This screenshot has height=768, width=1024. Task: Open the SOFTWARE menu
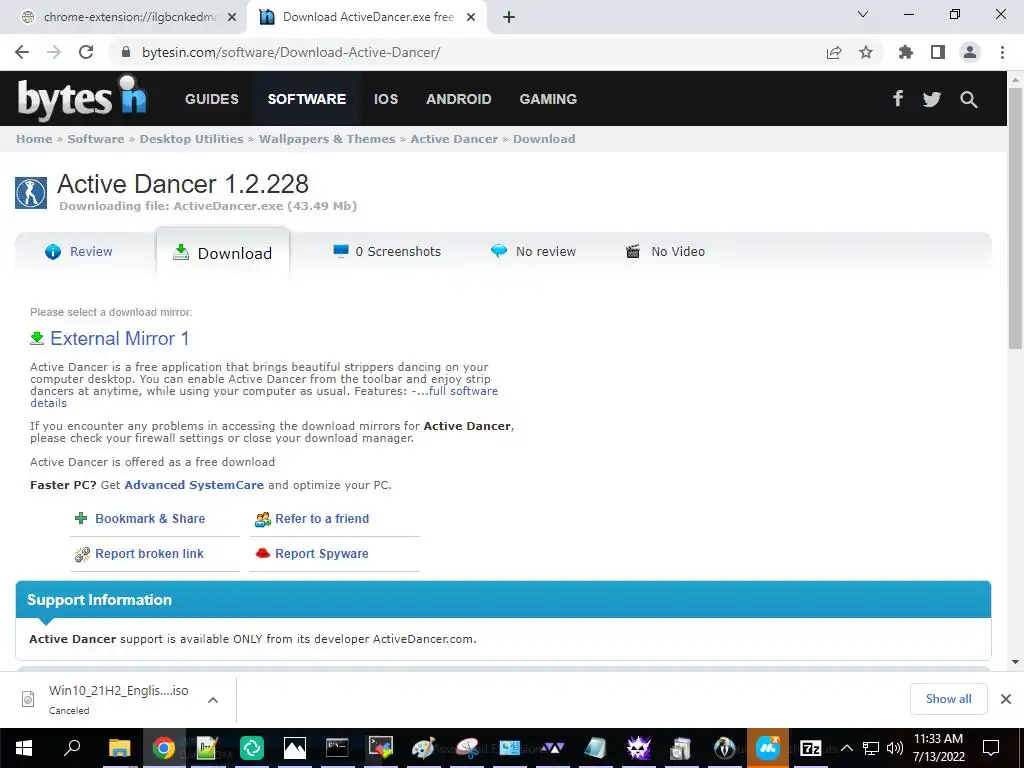tap(307, 99)
